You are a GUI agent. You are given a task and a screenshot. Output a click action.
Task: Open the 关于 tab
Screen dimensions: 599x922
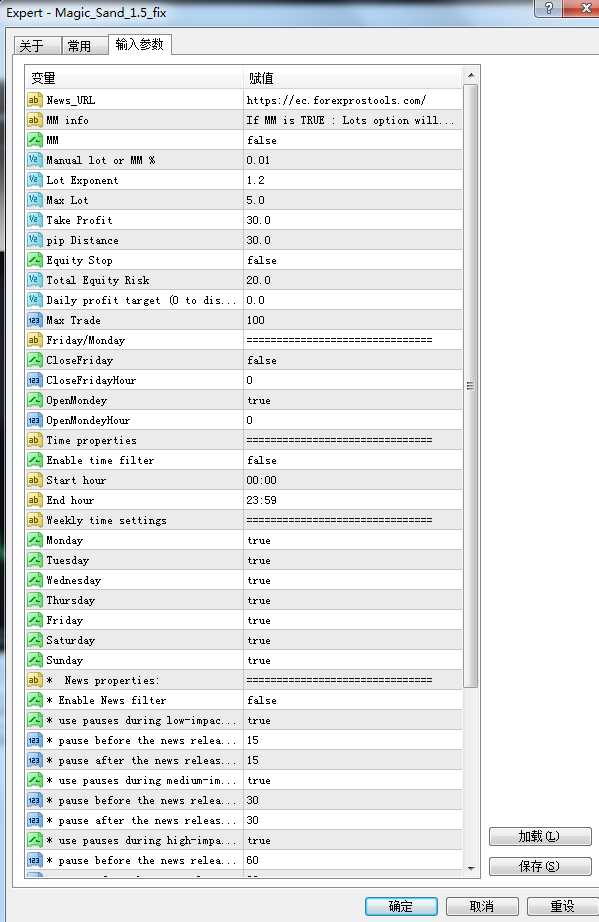(32, 46)
